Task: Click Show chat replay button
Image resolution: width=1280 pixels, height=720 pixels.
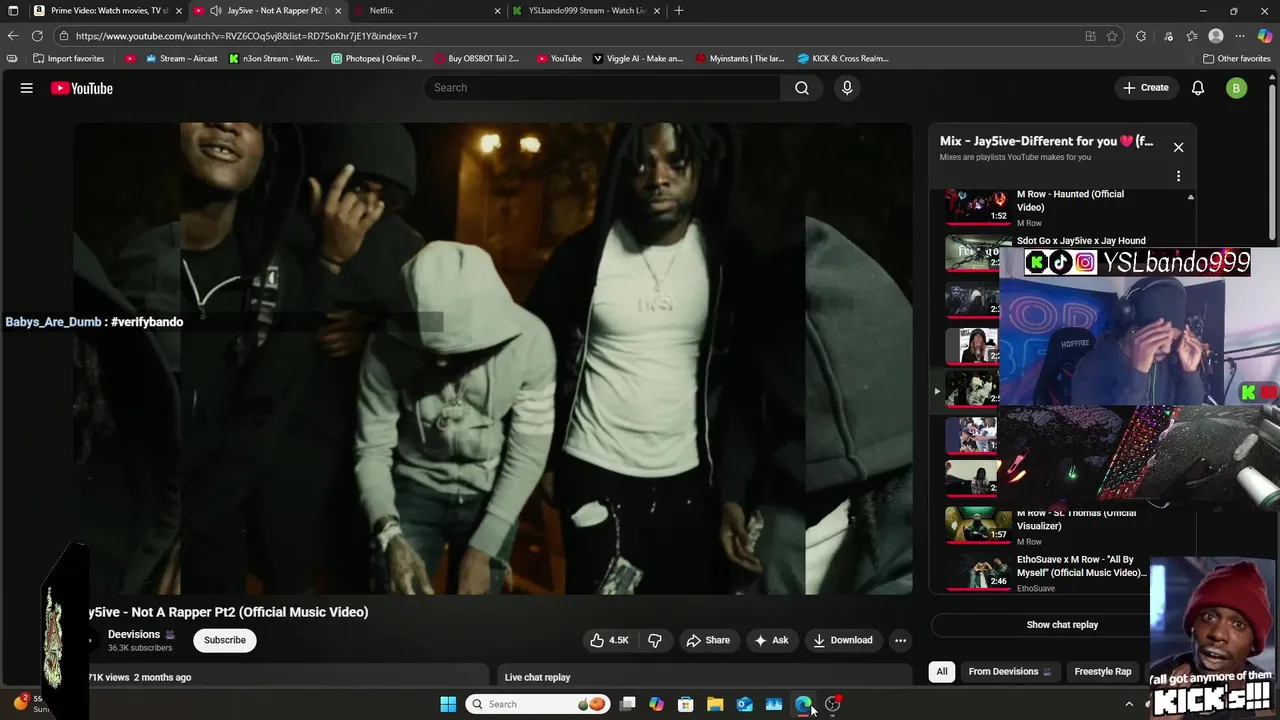Action: tap(1062, 625)
